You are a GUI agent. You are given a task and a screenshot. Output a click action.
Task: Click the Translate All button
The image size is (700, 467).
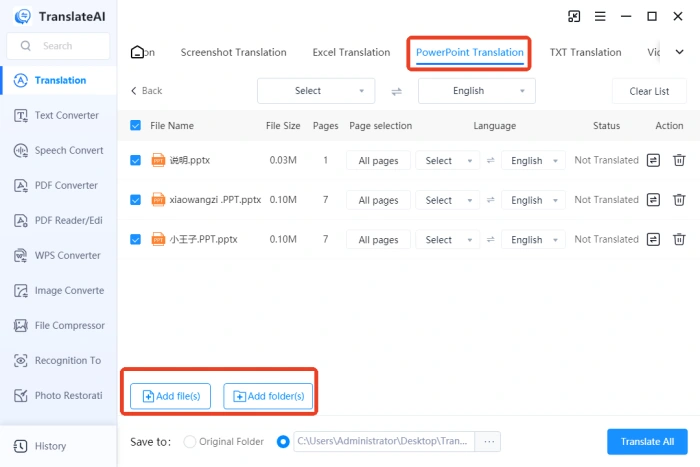pos(647,442)
